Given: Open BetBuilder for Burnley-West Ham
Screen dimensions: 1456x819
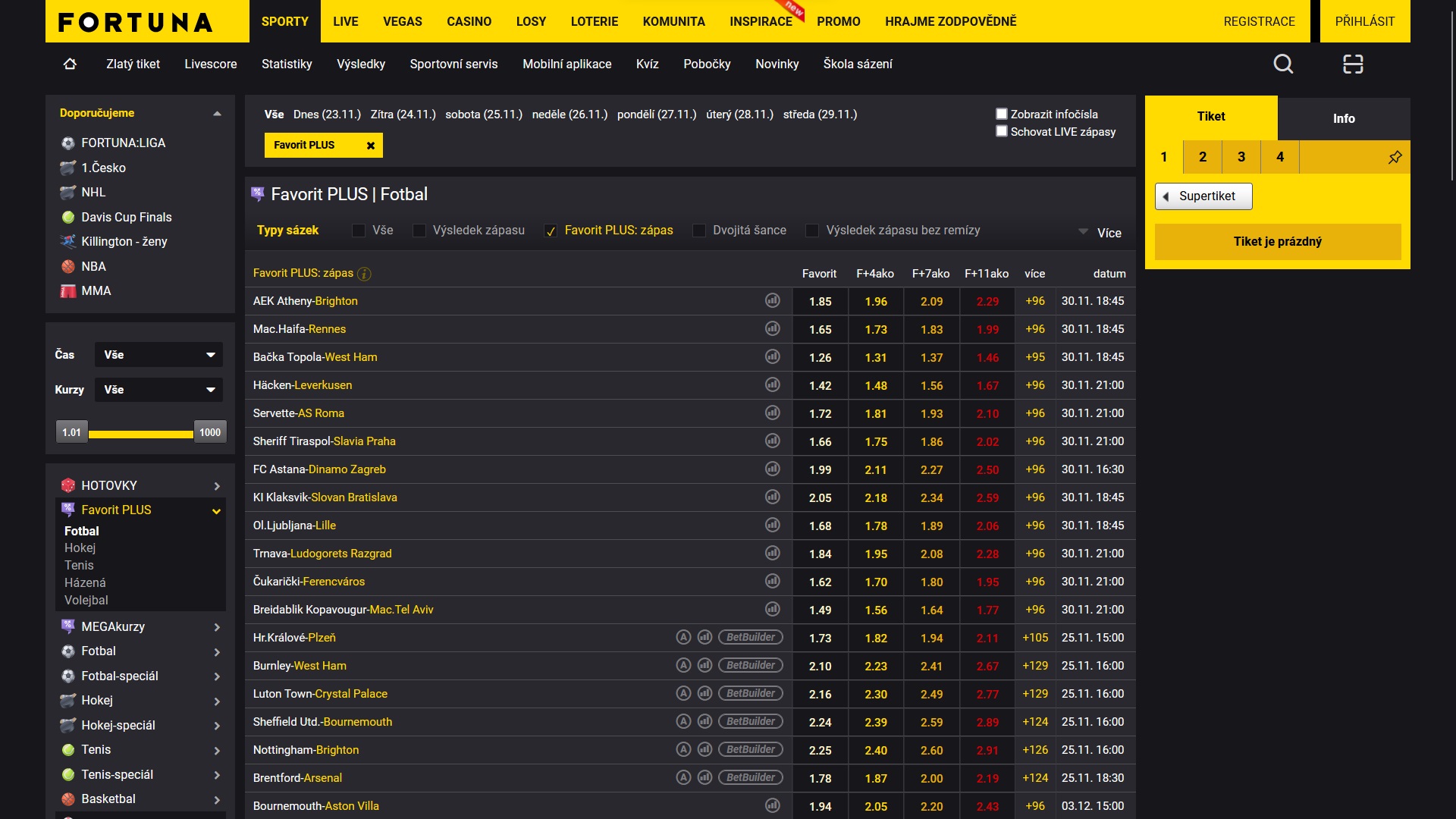Looking at the screenshot, I should pyautogui.click(x=751, y=666).
